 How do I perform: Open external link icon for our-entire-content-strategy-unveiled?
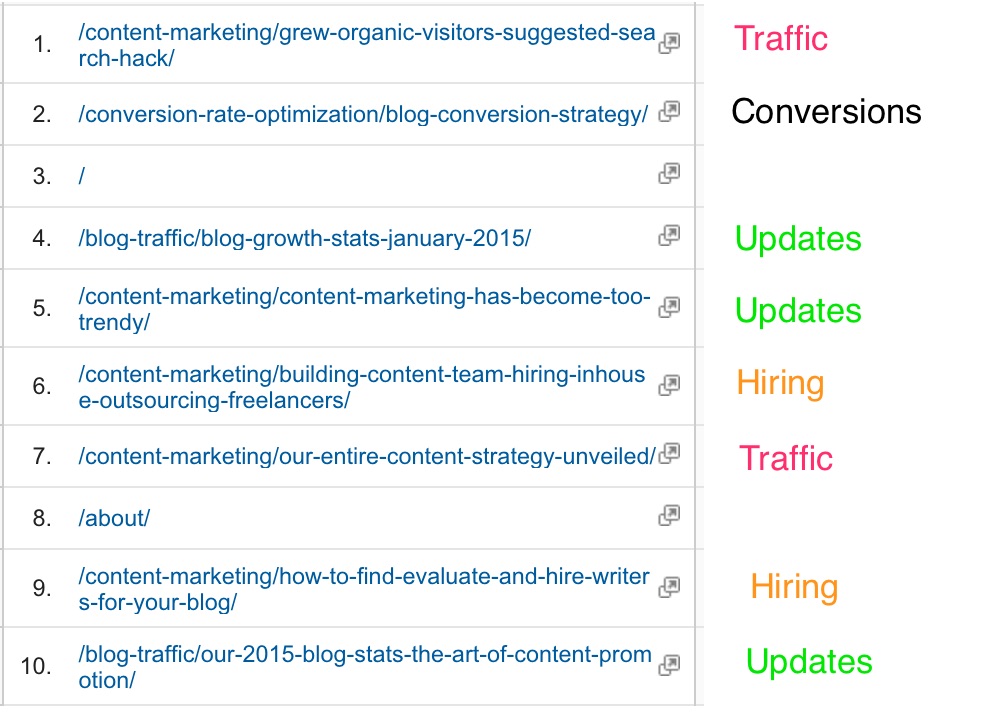[669, 454]
